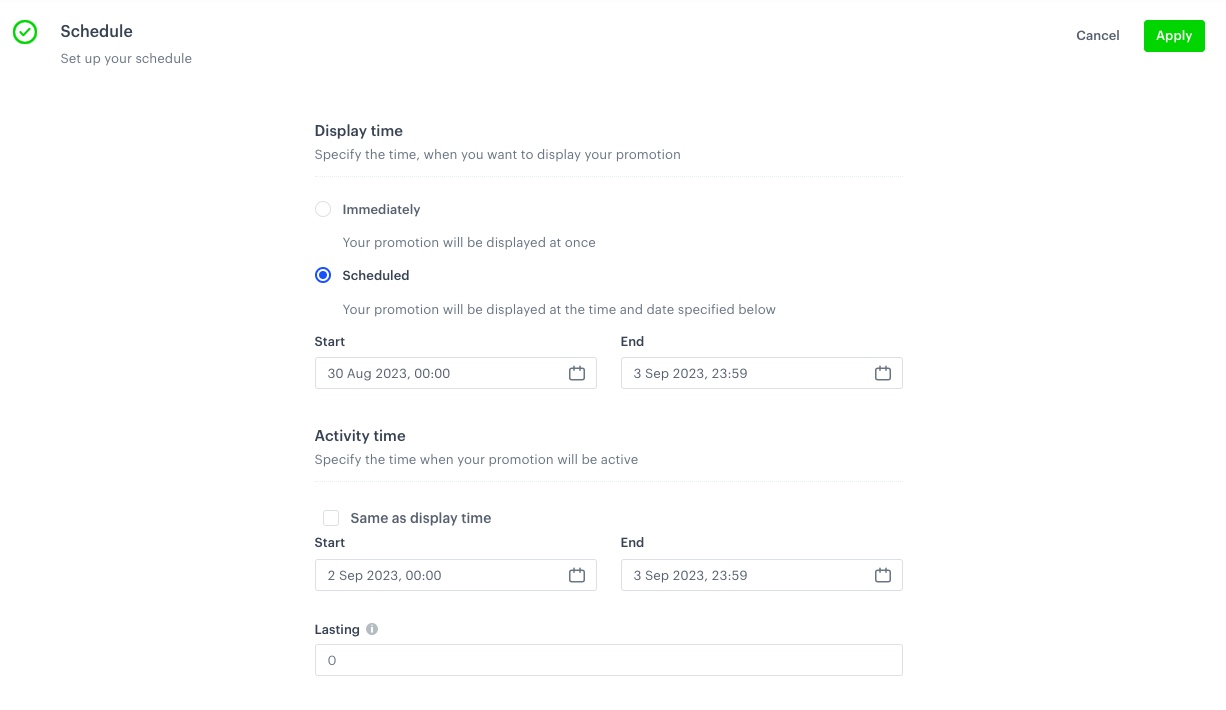Apply the schedule settings
Screen dimensions: 1226x710
coord(1174,35)
